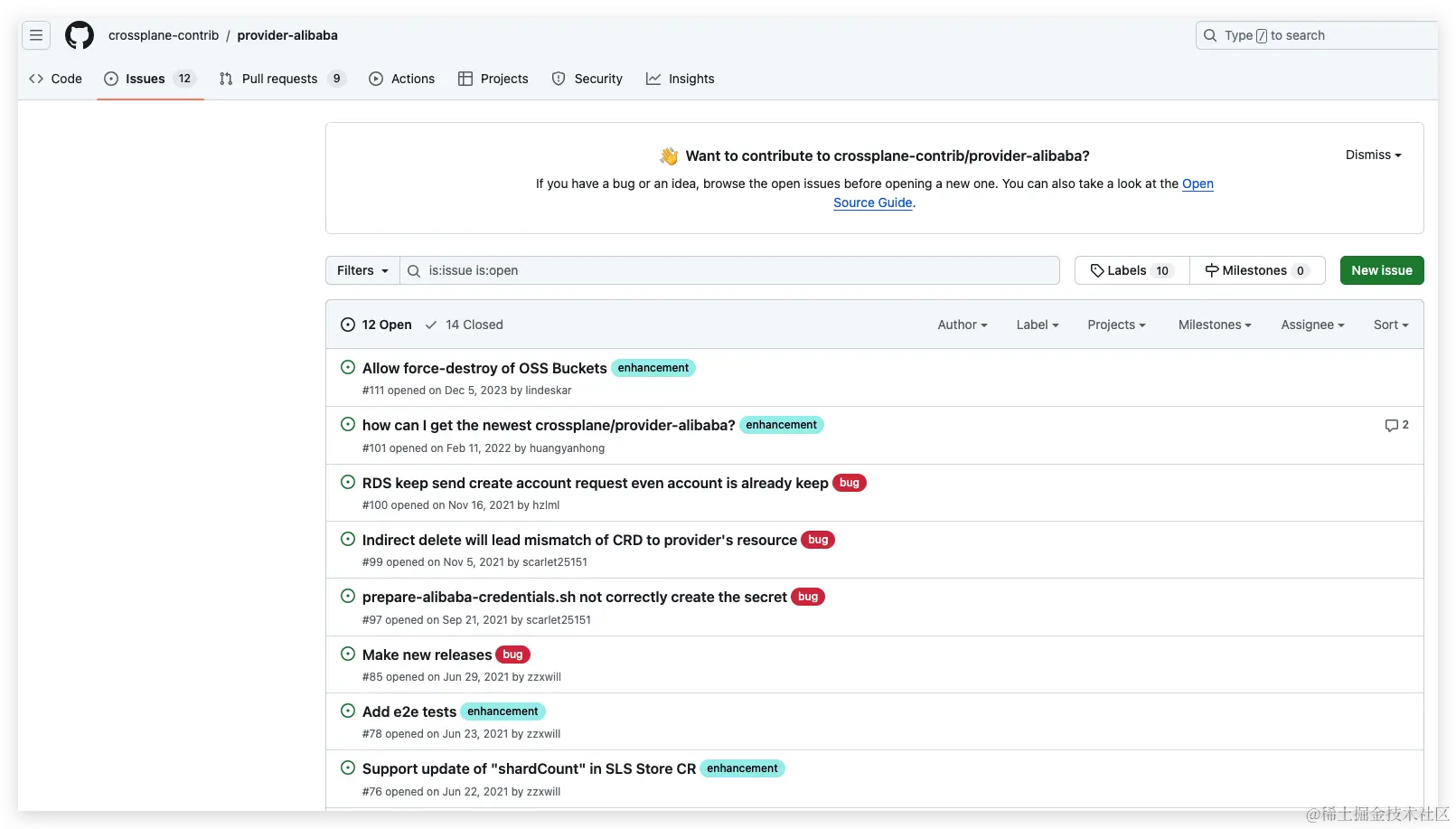The image size is (1456, 829).
Task: Click the New issue button
Action: 1382,270
